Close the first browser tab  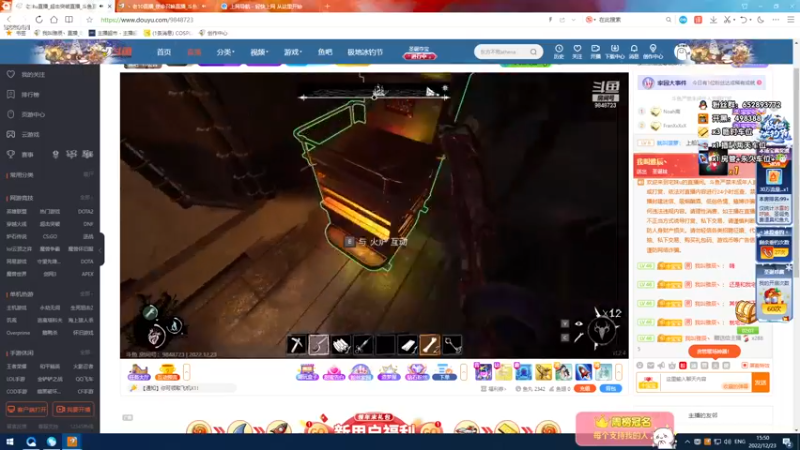point(109,6)
